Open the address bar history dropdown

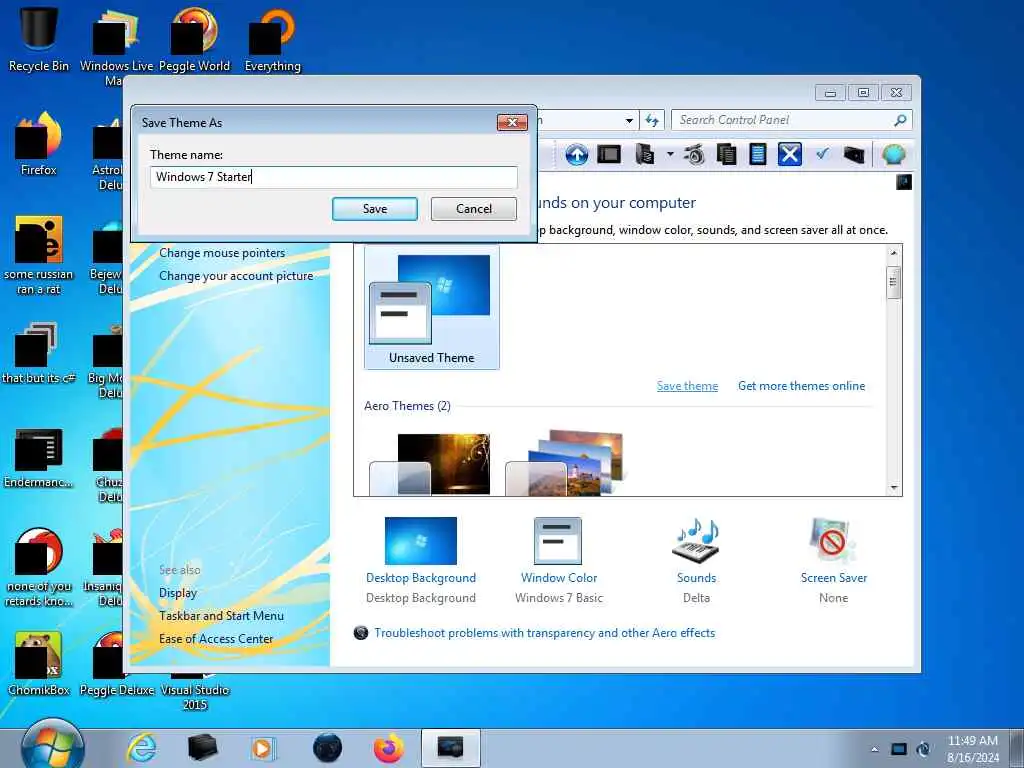click(629, 120)
